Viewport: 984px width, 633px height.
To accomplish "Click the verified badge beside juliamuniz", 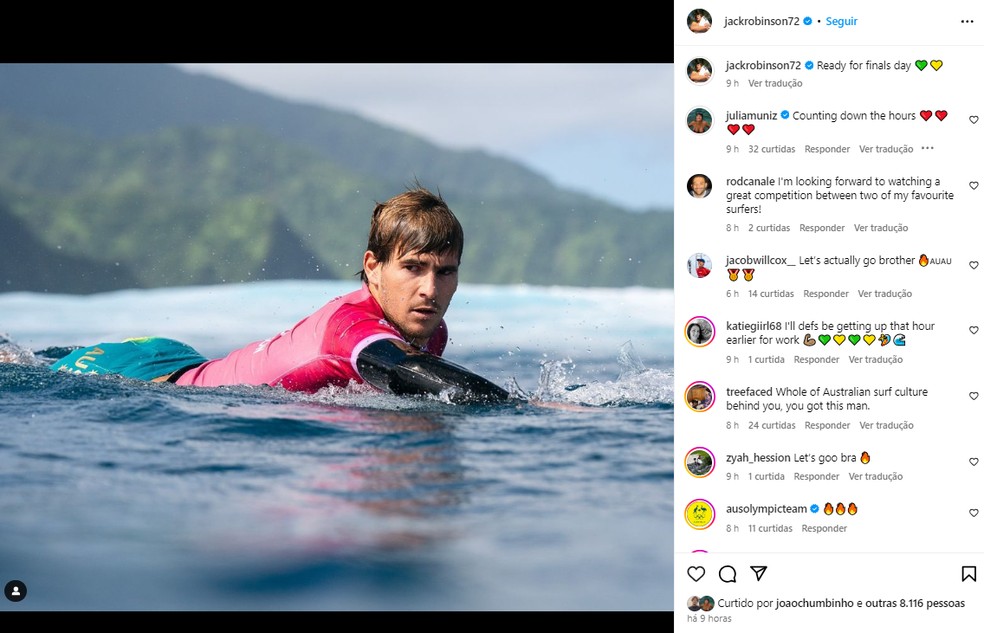I will (x=786, y=115).
